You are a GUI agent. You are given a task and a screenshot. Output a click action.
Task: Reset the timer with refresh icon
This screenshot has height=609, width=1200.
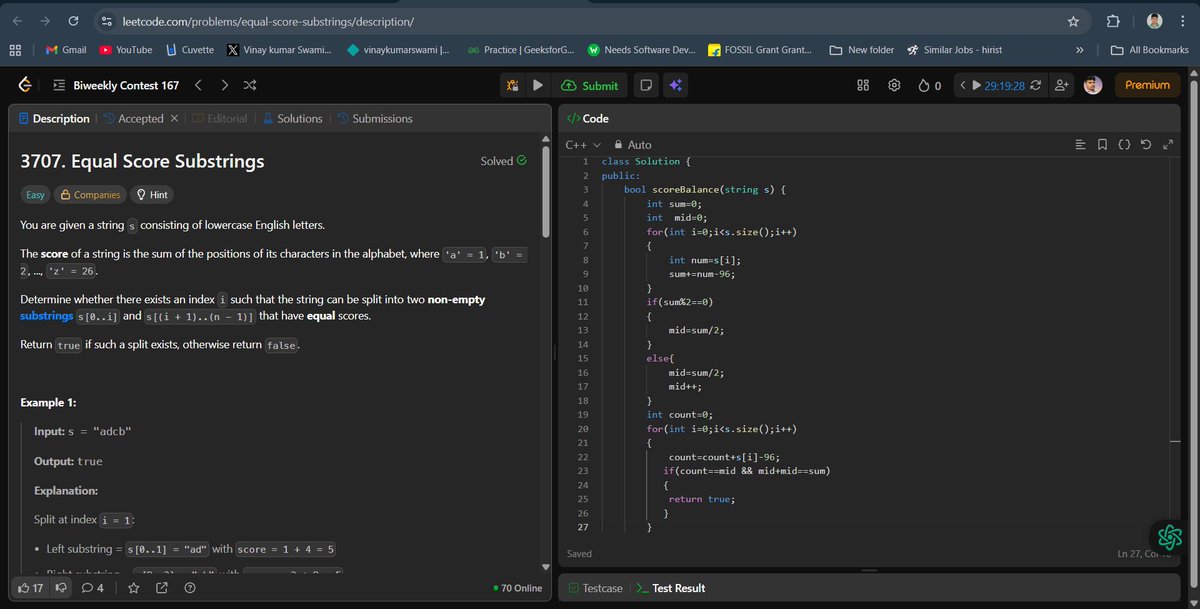click(x=1035, y=86)
